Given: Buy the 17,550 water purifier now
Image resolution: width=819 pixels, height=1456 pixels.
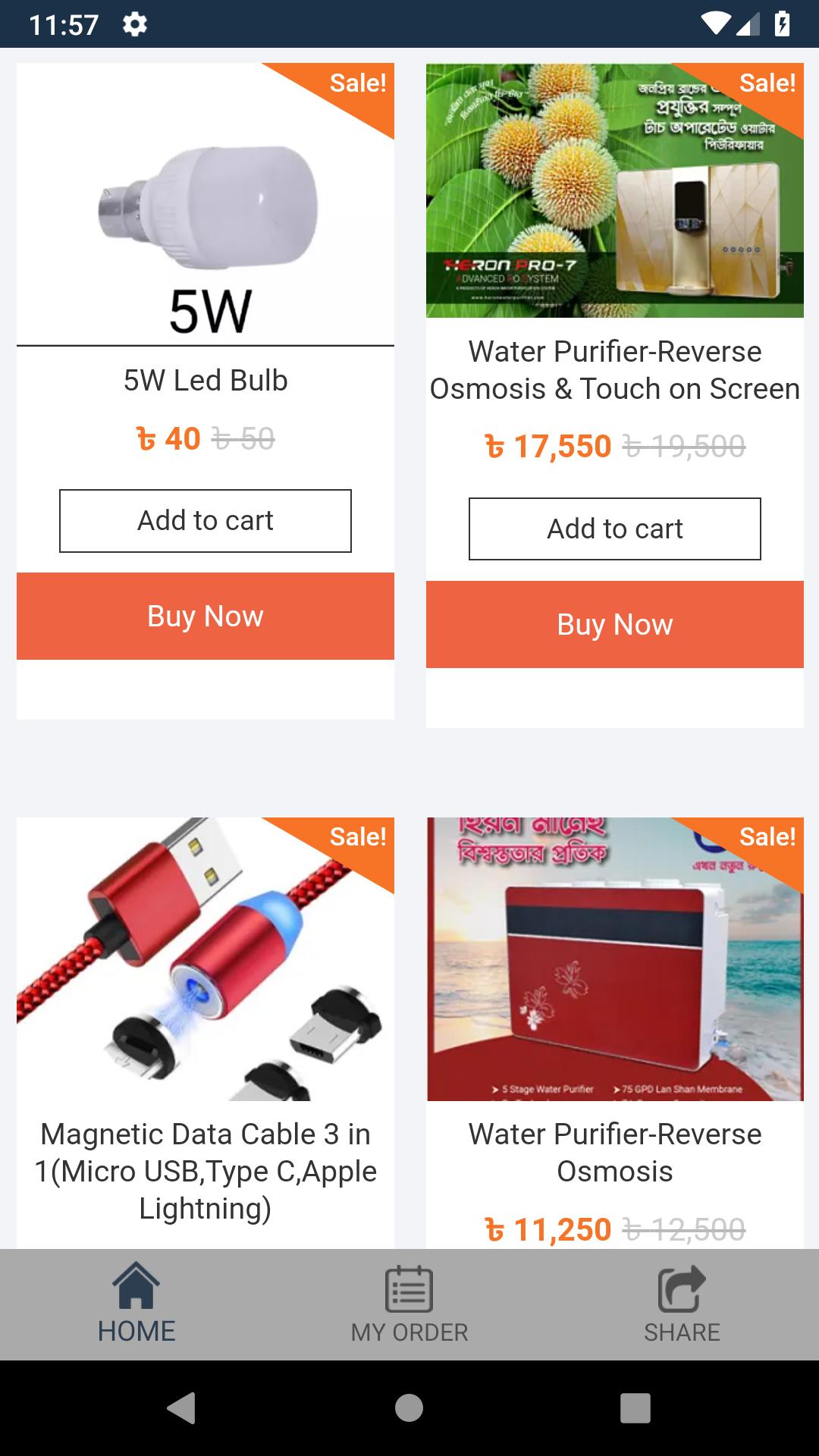Looking at the screenshot, I should [615, 625].
